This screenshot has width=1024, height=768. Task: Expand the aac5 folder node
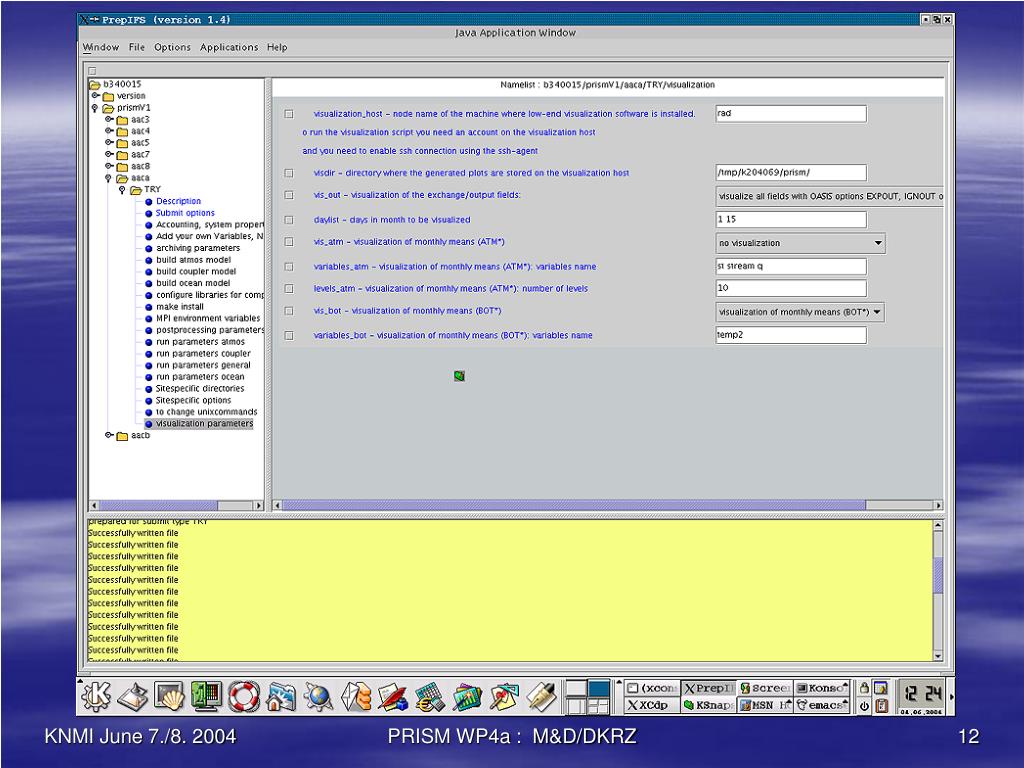[x=109, y=142]
